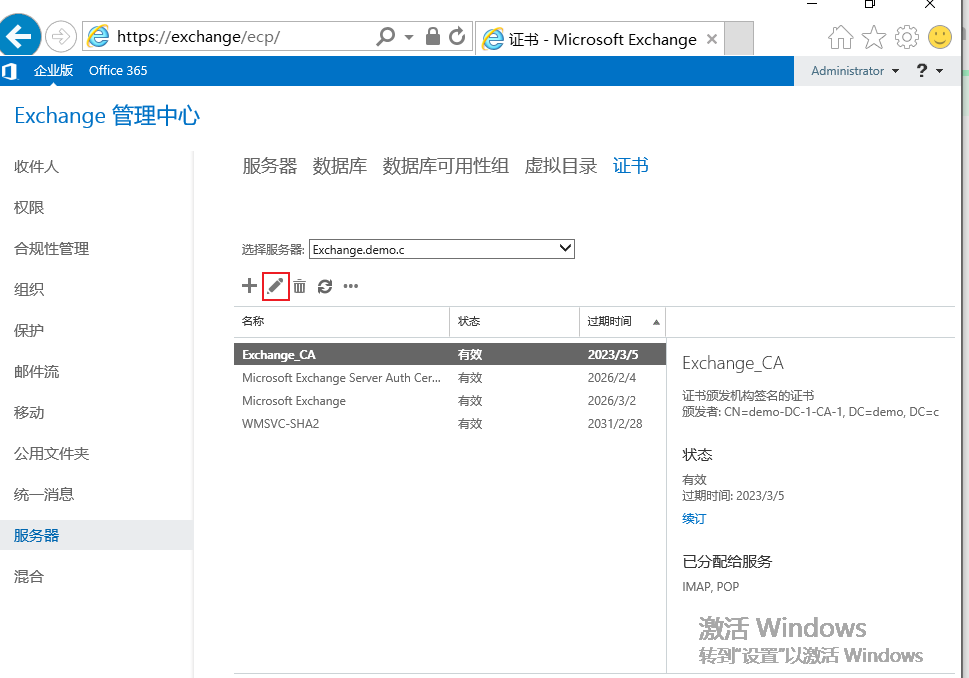Viewport: 969px width, 678px height.
Task: Switch to the 数据库可用性组 tab
Action: coord(446,166)
